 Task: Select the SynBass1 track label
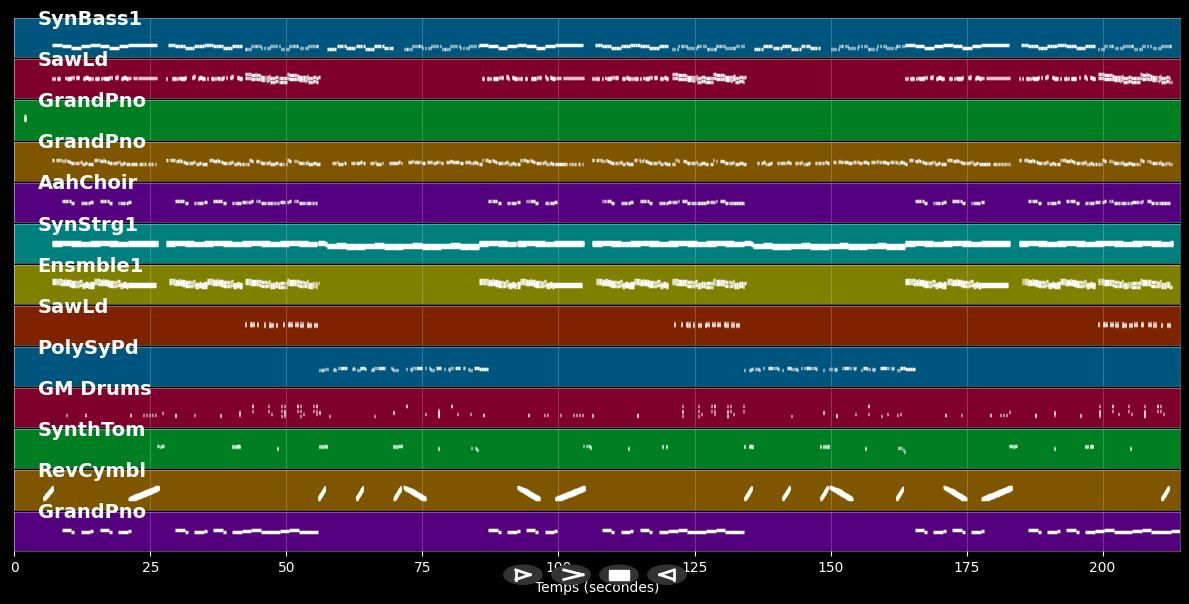point(90,19)
